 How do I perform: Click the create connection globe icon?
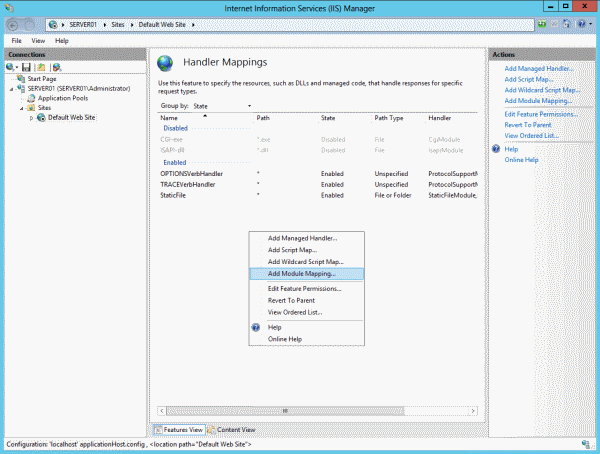point(10,67)
